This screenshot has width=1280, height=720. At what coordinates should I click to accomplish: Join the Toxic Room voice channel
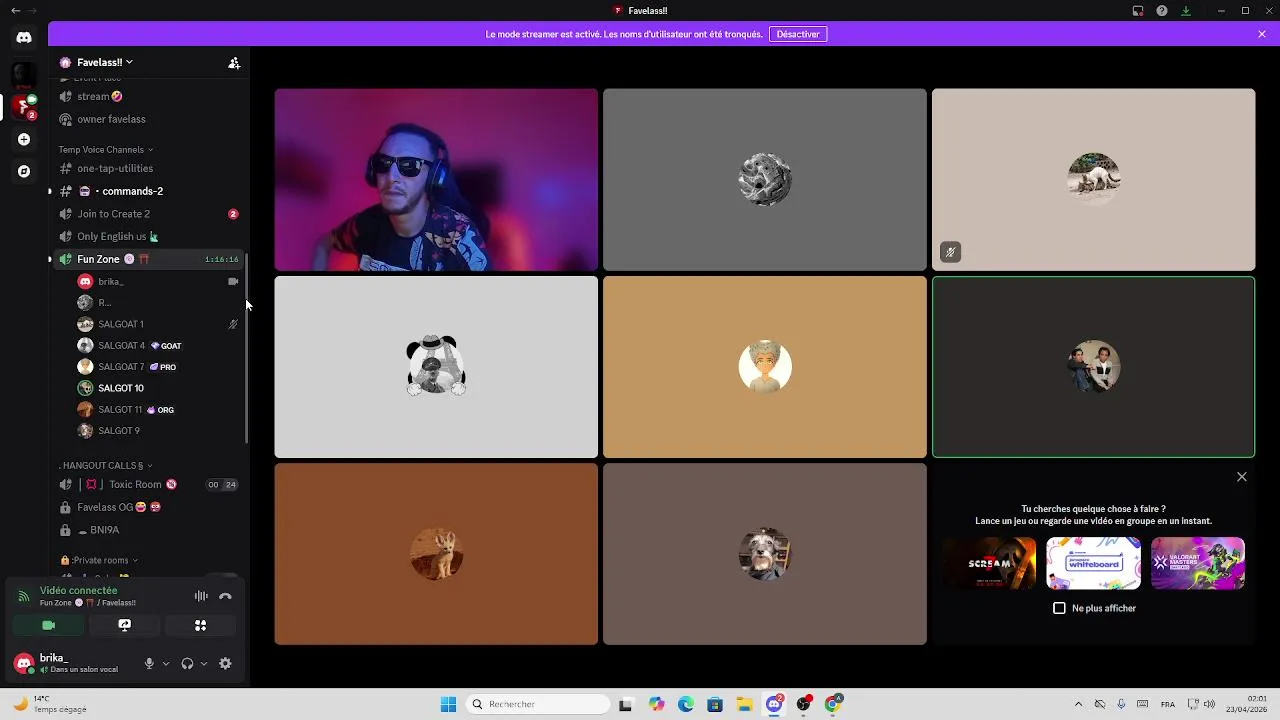(148, 484)
